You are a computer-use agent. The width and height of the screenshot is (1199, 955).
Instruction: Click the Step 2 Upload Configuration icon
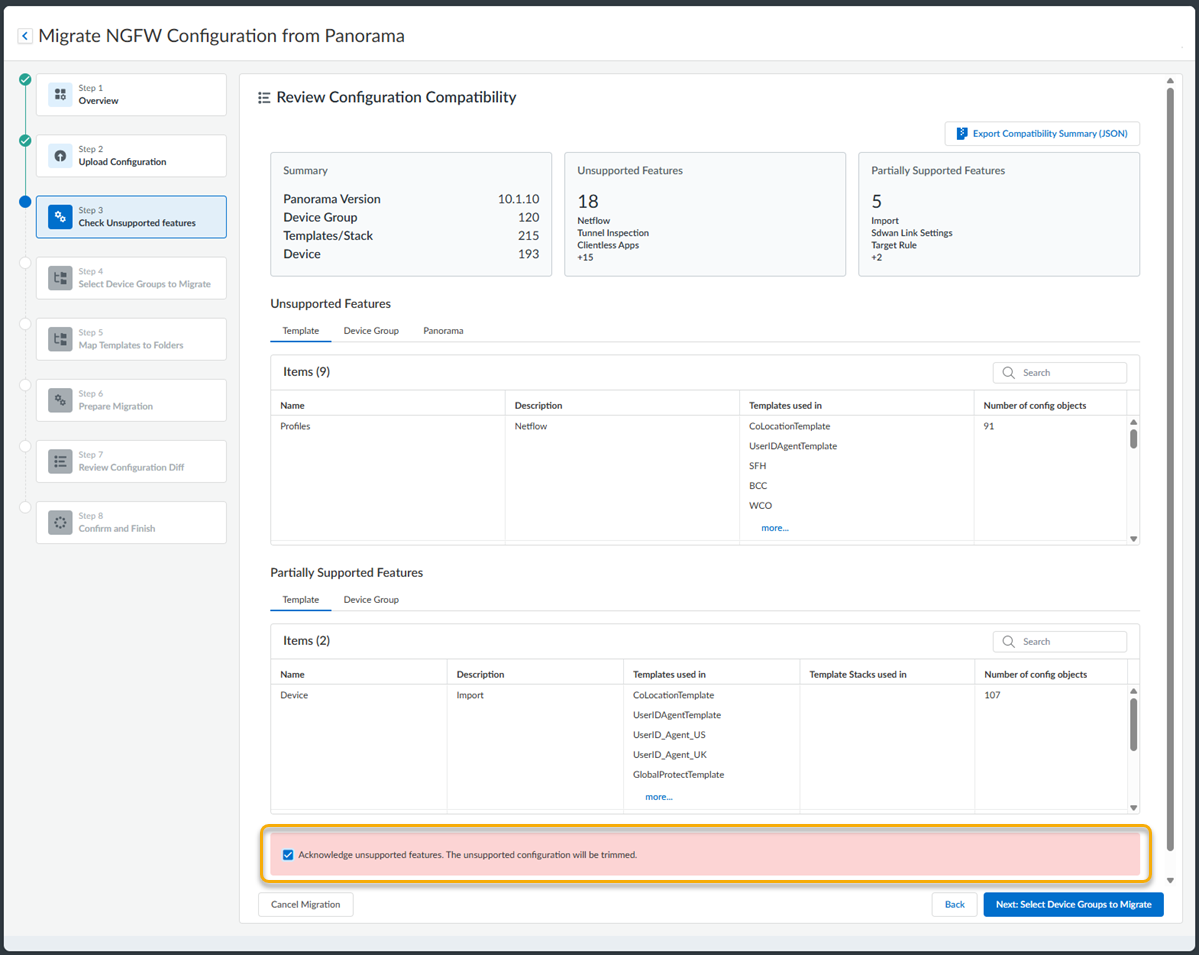point(60,156)
